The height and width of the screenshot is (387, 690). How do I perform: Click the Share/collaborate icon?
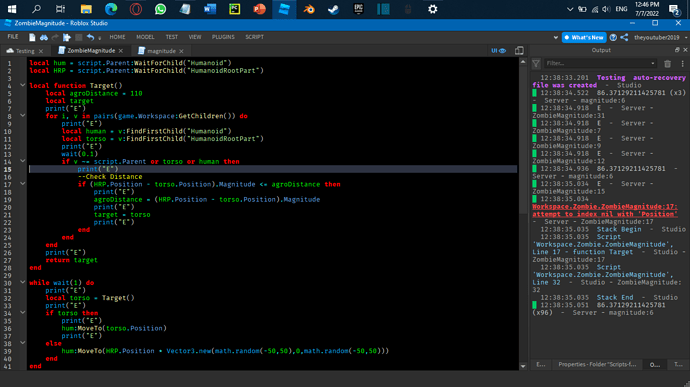point(624,37)
